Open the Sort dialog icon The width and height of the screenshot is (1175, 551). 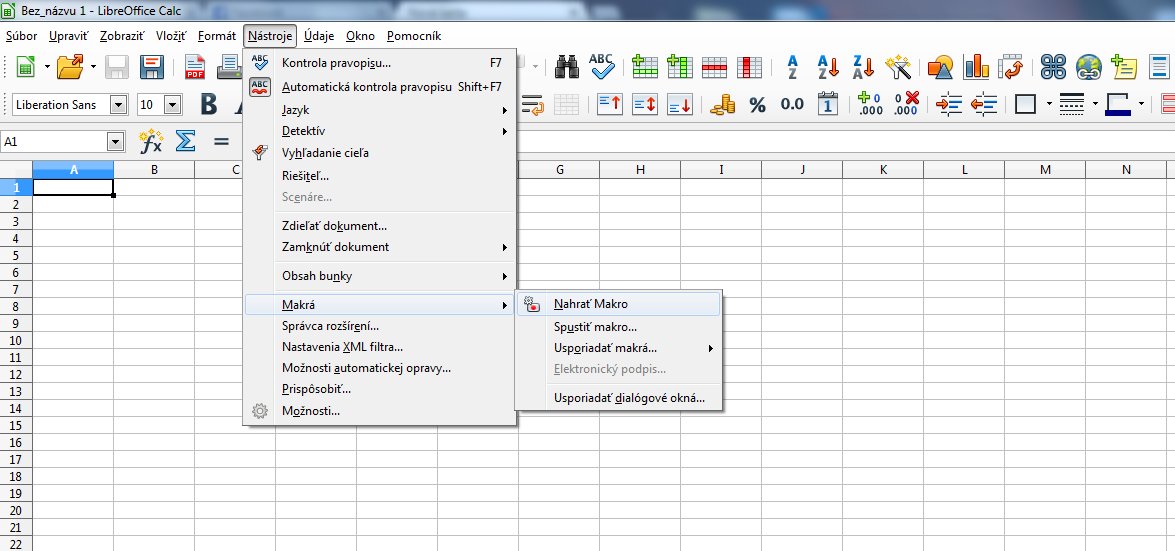coord(793,67)
